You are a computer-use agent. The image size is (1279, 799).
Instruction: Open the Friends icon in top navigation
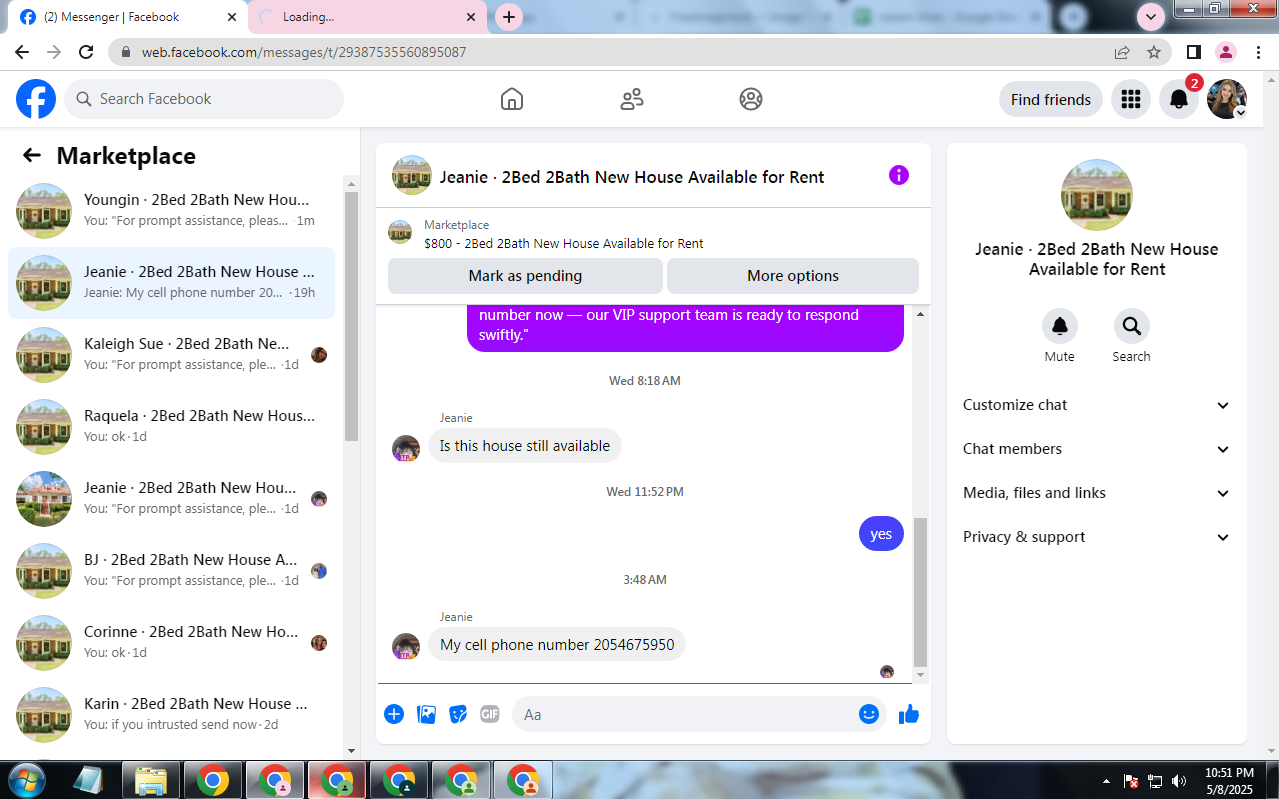click(x=632, y=99)
